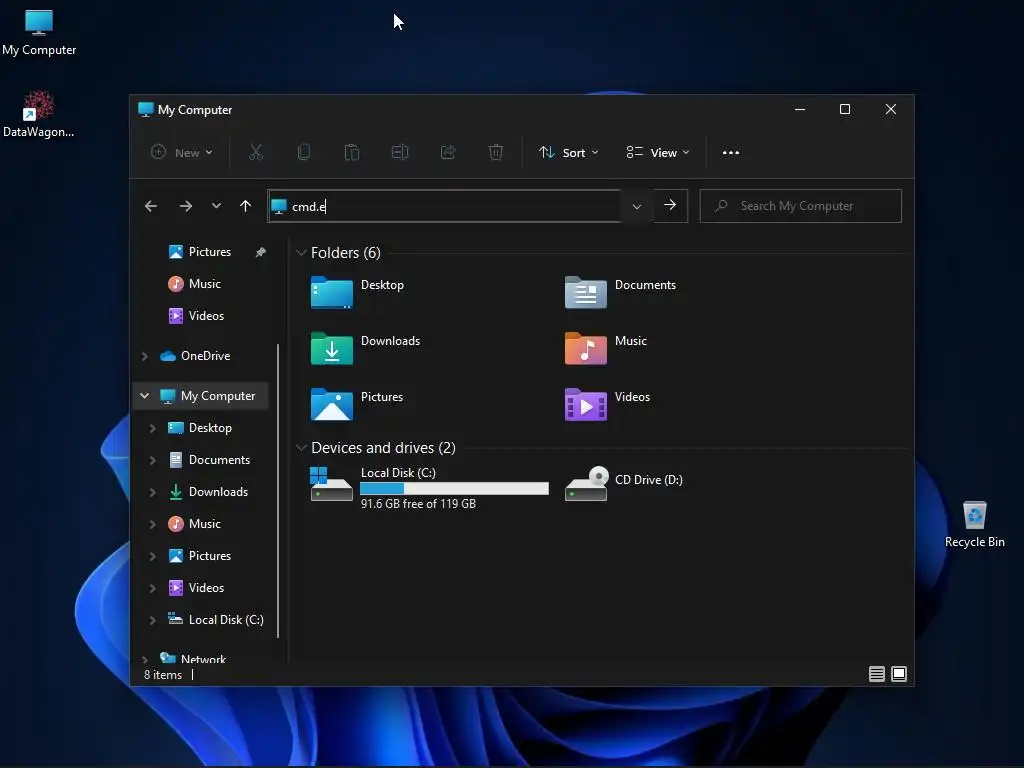
Task: Switch to large icons view in status bar
Action: 899,673
